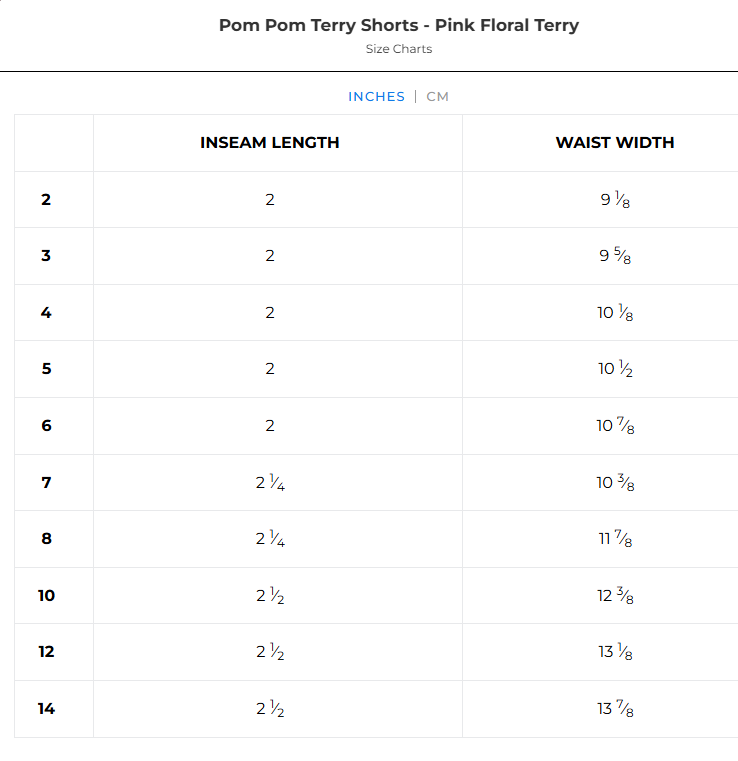Select the size 7 row label
The width and height of the screenshot is (738, 761).
pos(46,483)
